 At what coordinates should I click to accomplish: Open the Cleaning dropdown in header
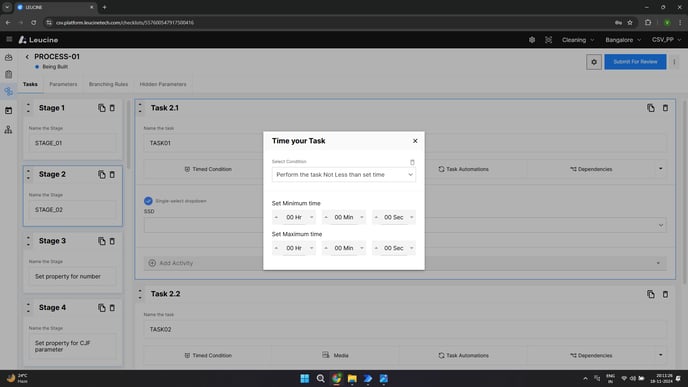578,40
